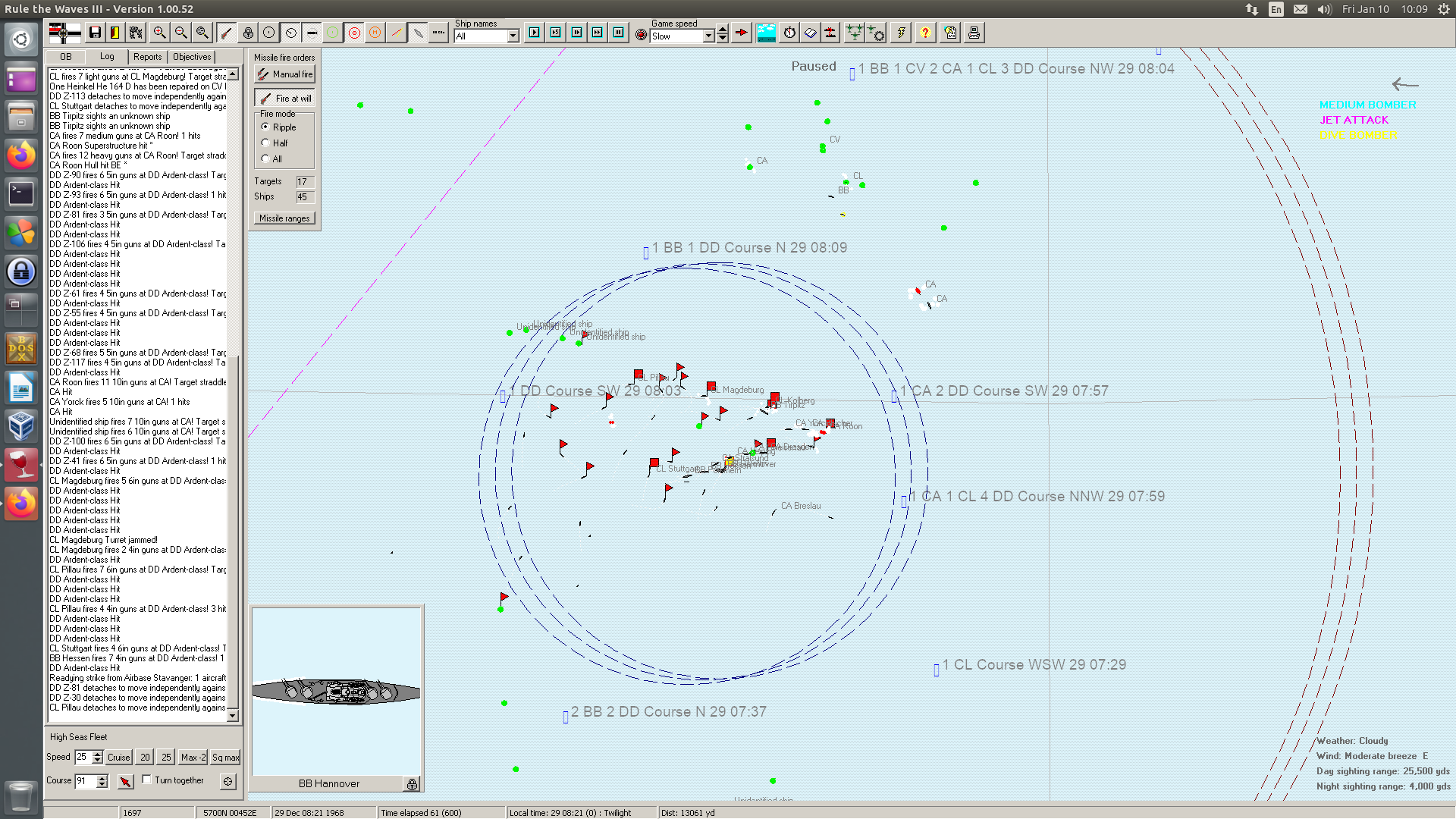This screenshot has height=819, width=1456.
Task: Click the ship lock icon beside BB Hannover
Action: pos(412,784)
